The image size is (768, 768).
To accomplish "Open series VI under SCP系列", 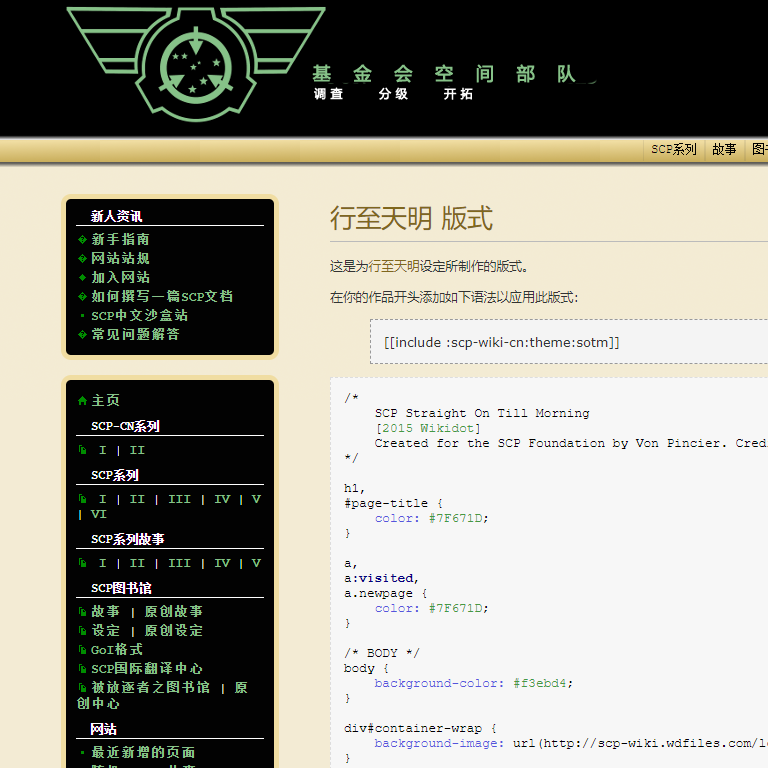I will [98, 515].
